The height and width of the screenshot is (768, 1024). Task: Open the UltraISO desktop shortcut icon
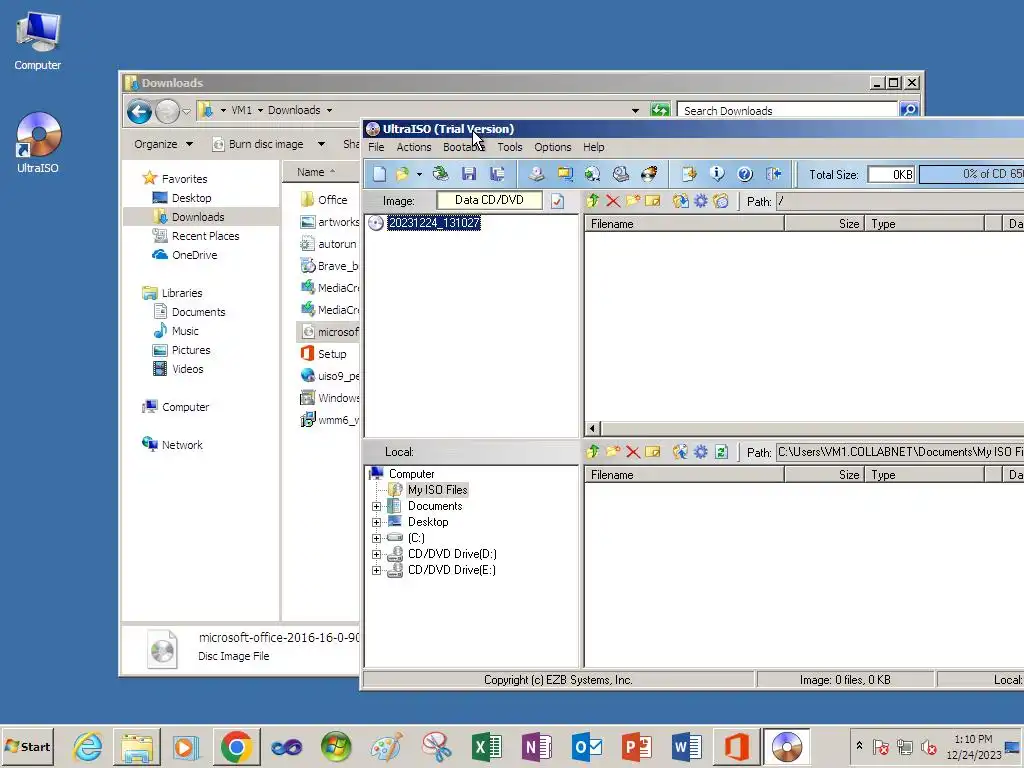pyautogui.click(x=38, y=143)
